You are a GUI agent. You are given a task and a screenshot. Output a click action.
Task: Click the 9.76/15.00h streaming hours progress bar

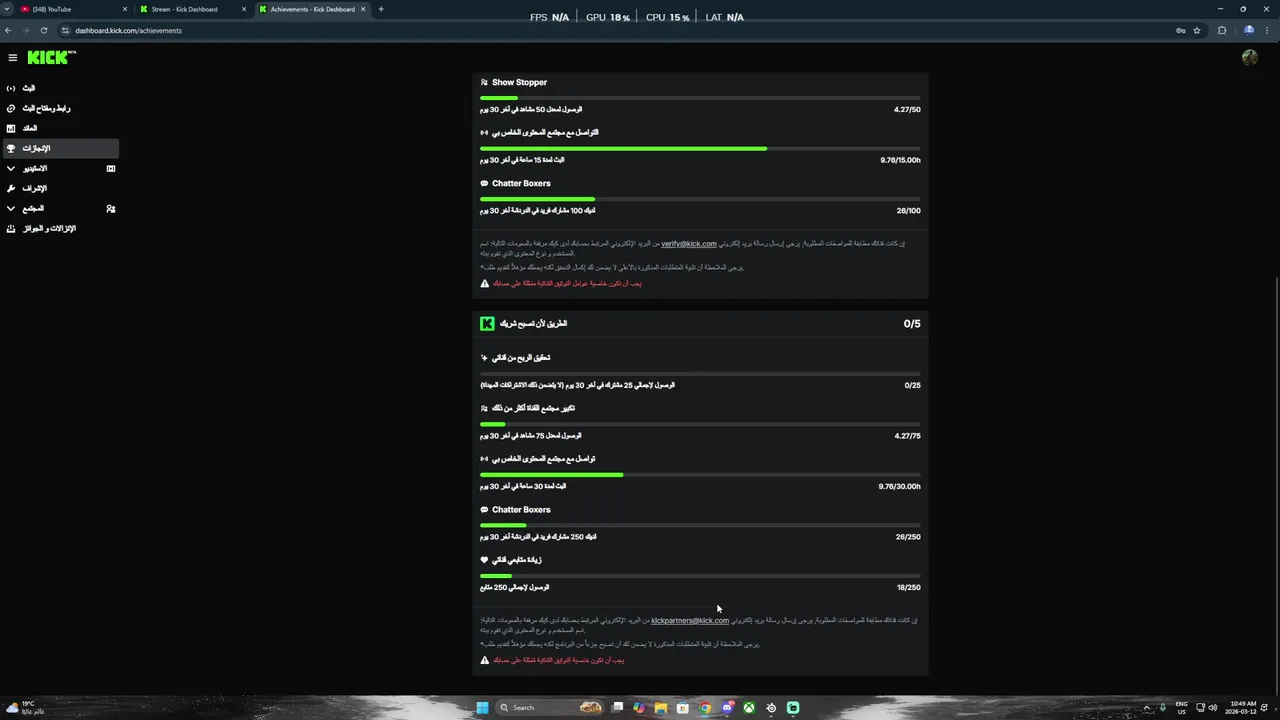tap(700, 148)
